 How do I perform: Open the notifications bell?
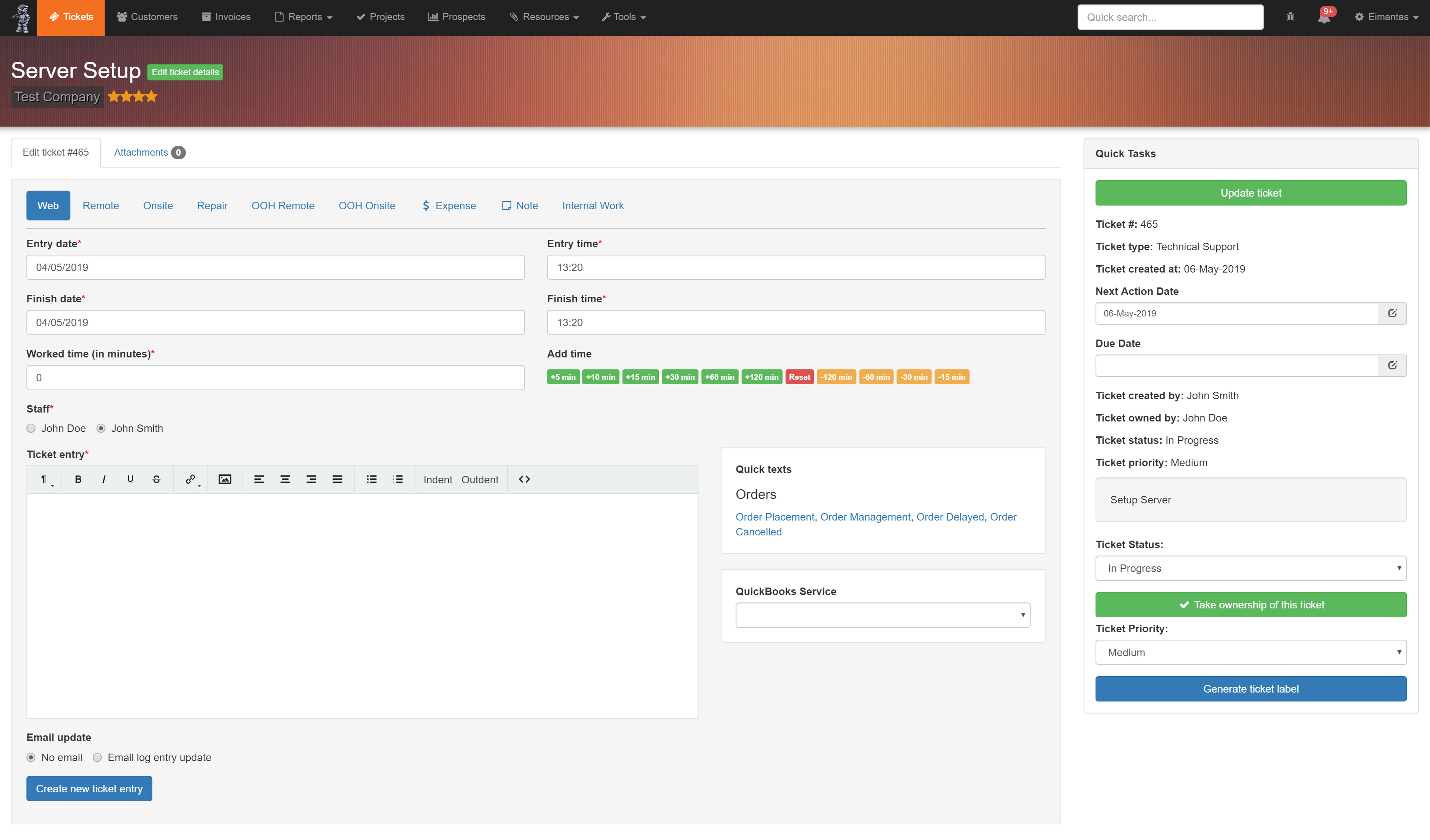[x=1325, y=17]
